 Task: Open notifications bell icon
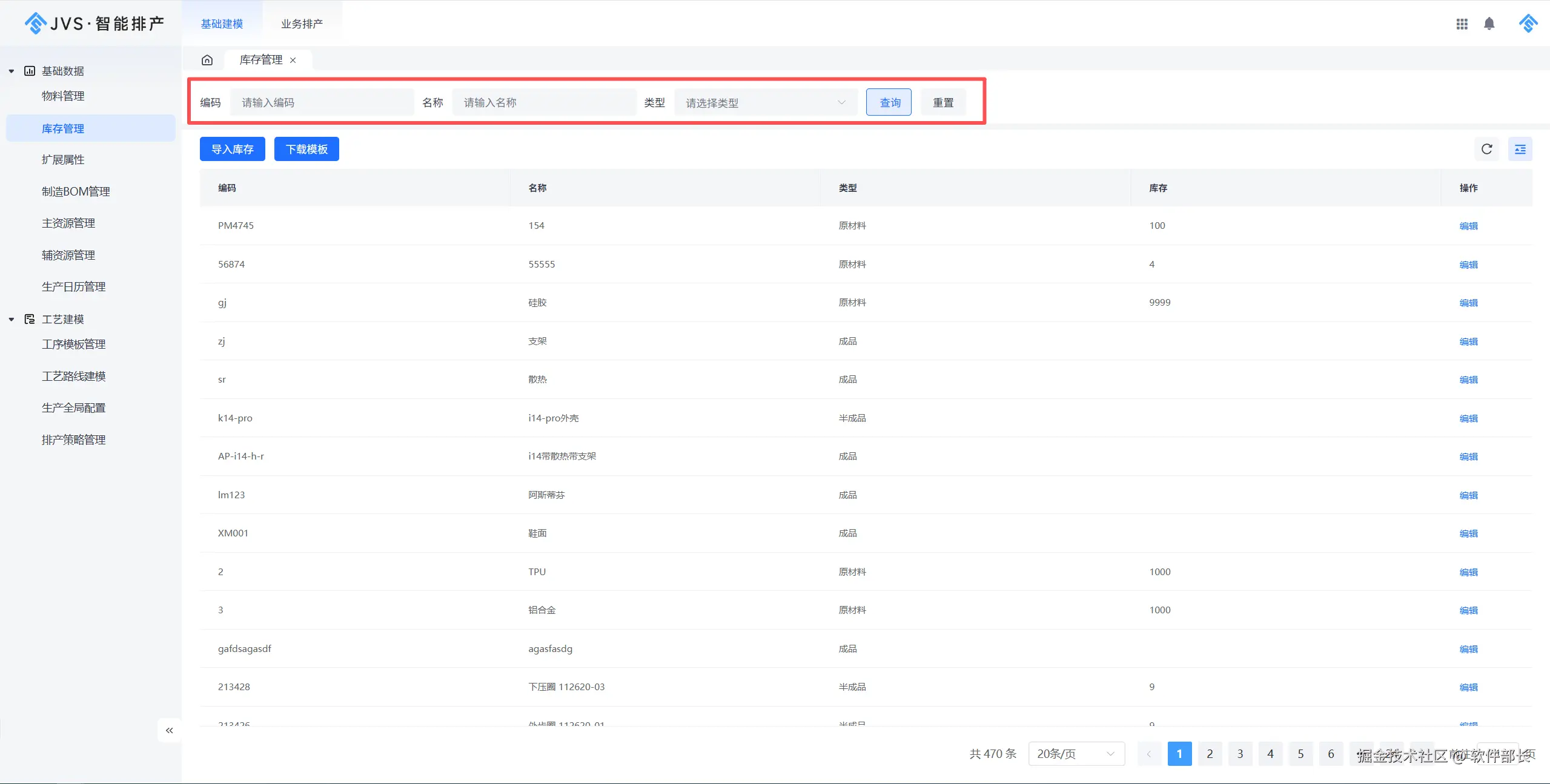(x=1489, y=24)
